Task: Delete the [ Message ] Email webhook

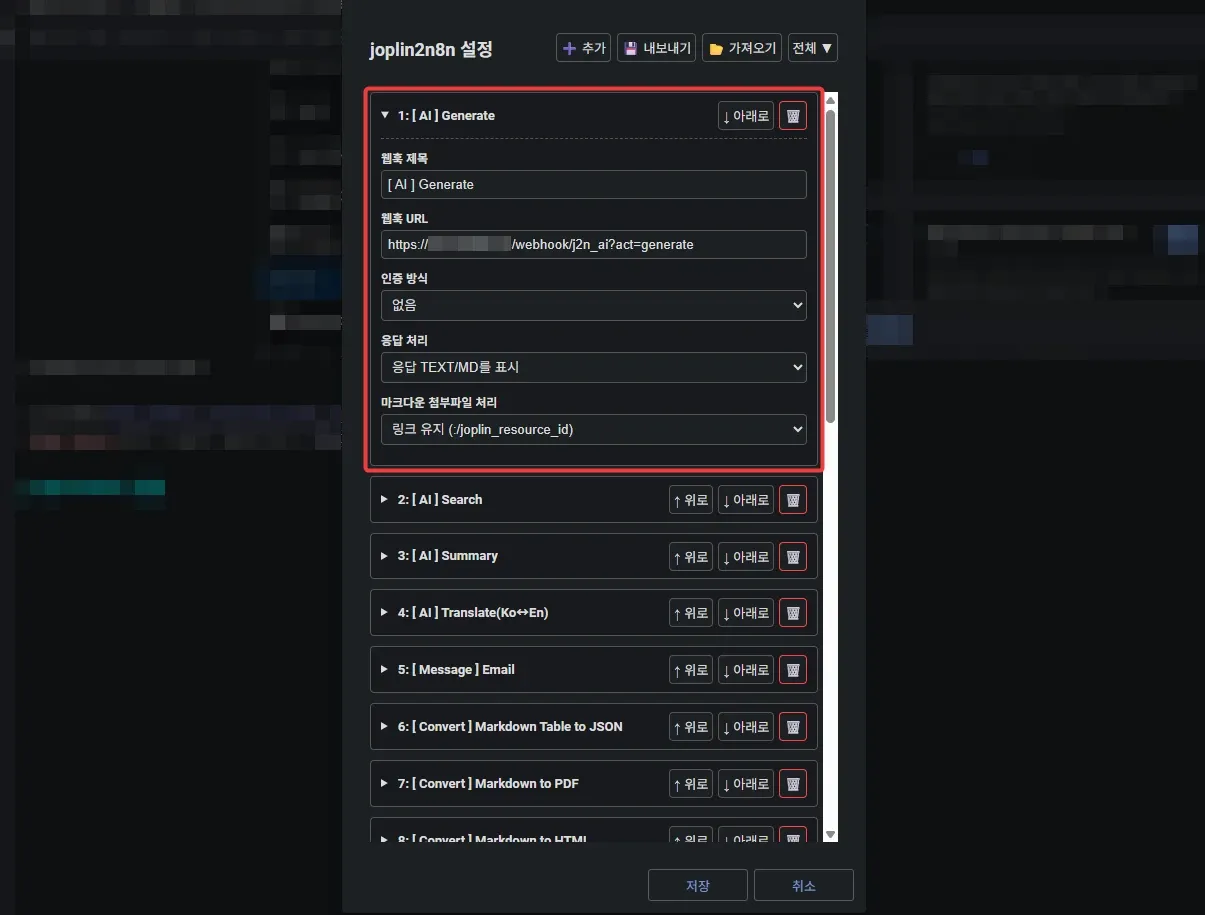Action: coord(793,670)
